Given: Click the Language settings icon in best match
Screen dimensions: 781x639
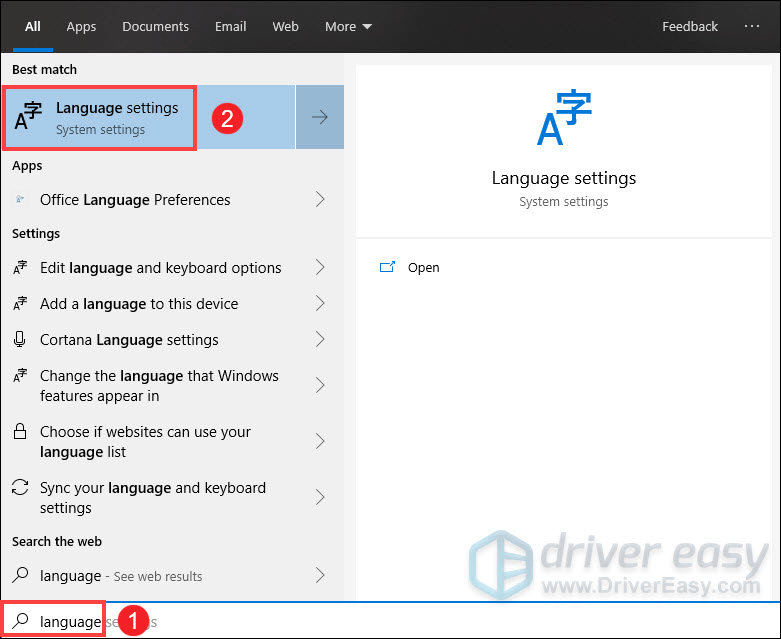Looking at the screenshot, I should 28,116.
